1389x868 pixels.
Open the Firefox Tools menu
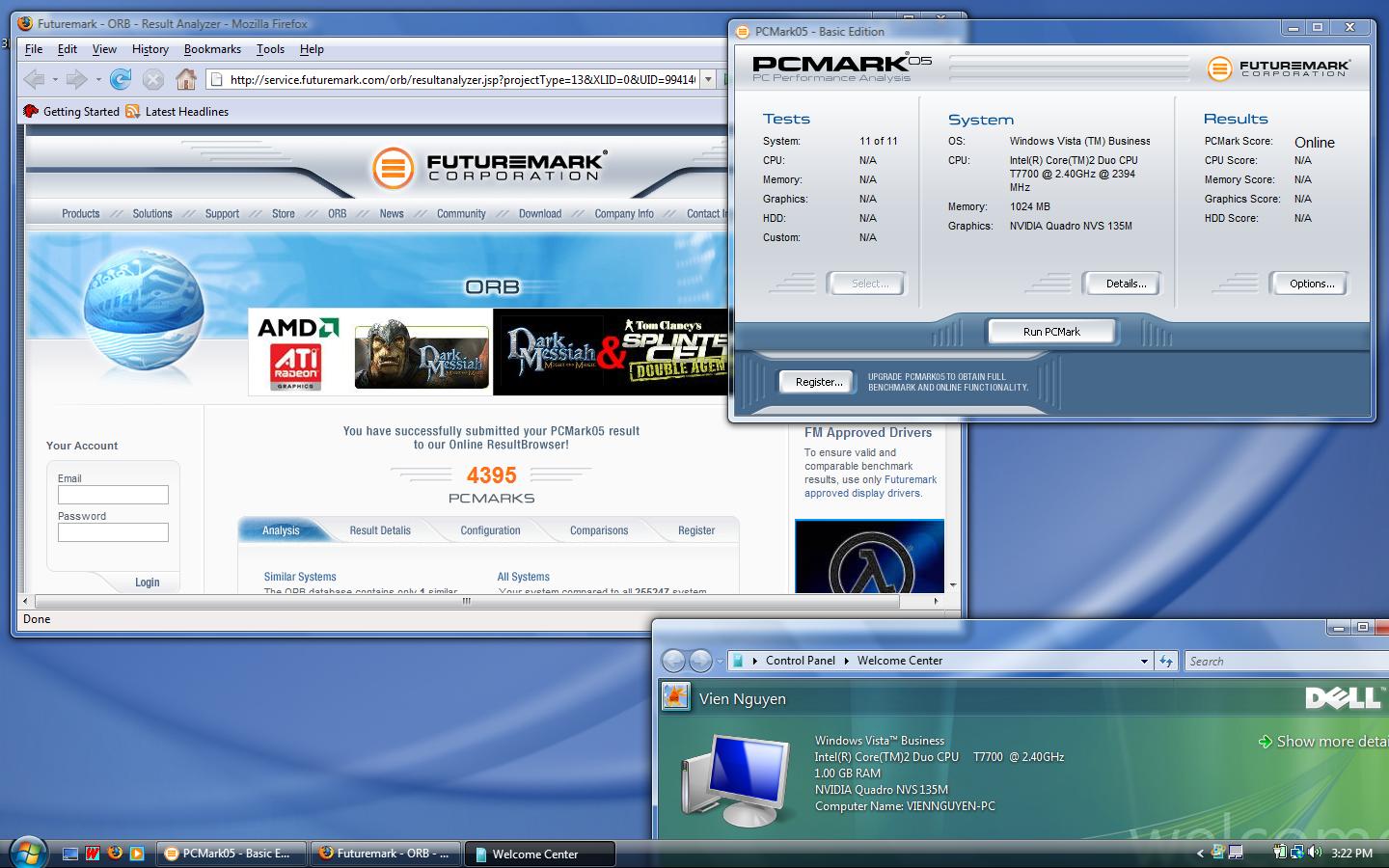270,49
